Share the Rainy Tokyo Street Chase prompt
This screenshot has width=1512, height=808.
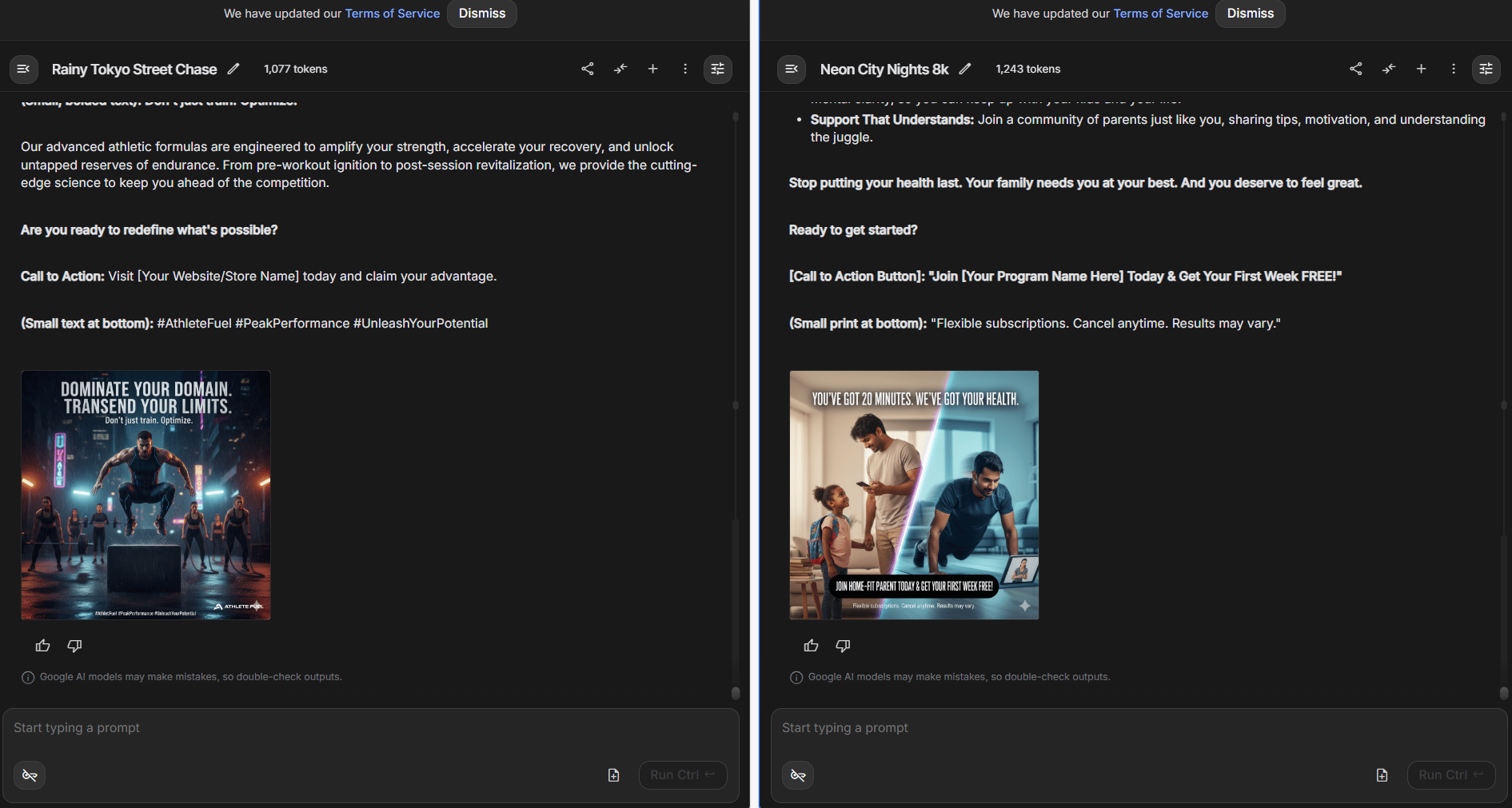tap(588, 69)
